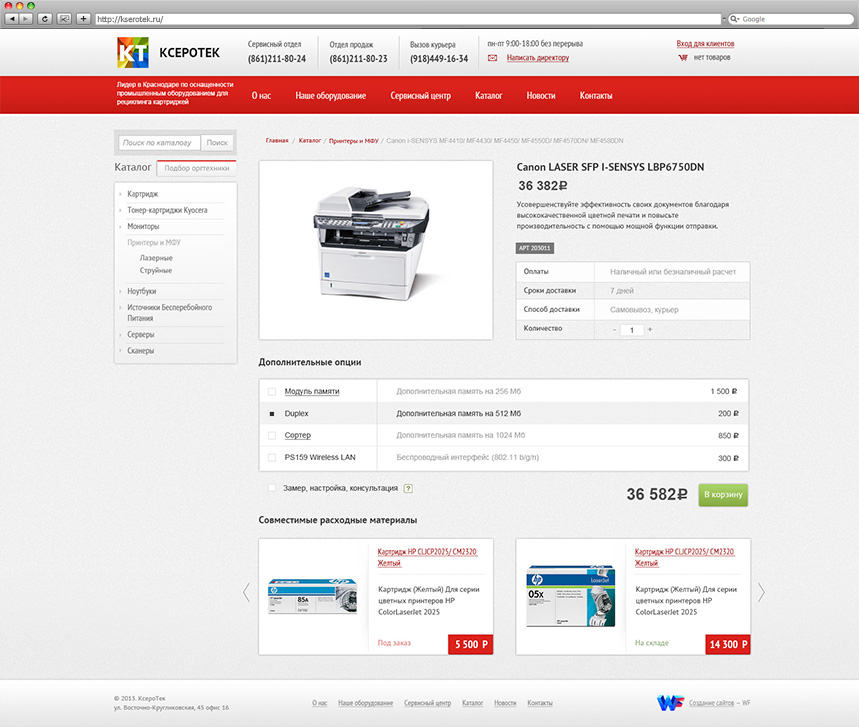
Task: Click Принтеры и МФУ breadcrumb link
Action: (x=353, y=141)
